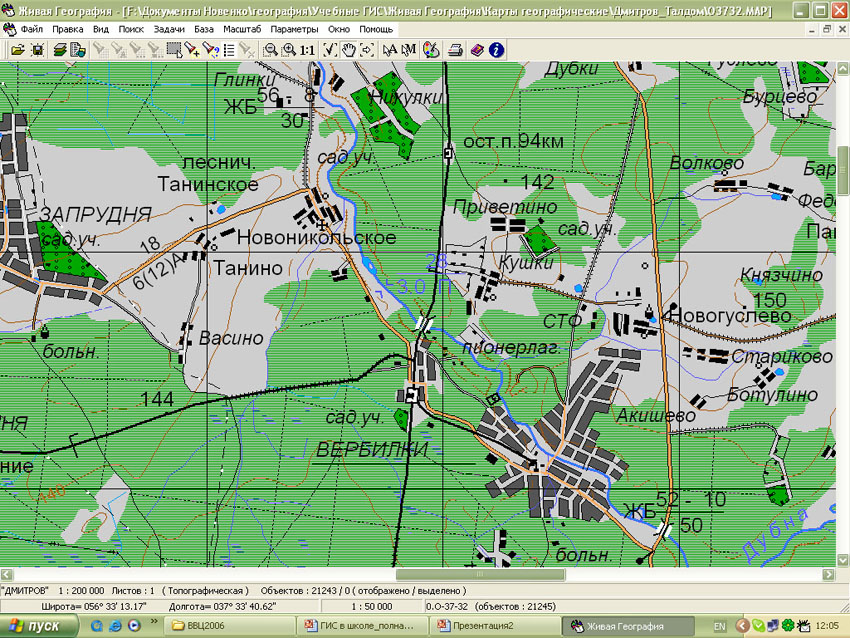Reset map scale with 1:1 button

[x=306, y=49]
